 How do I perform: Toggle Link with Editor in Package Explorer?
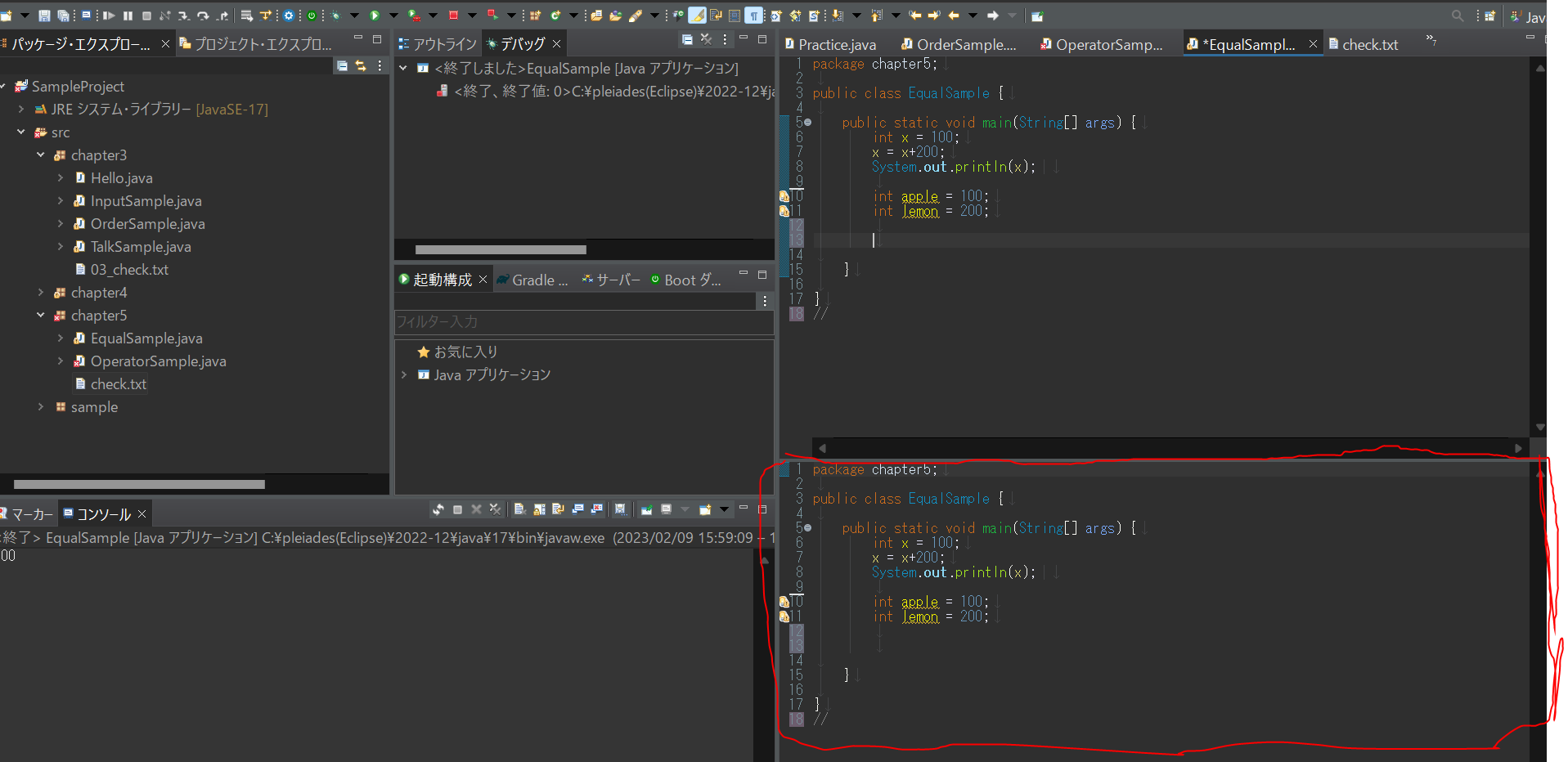(361, 65)
